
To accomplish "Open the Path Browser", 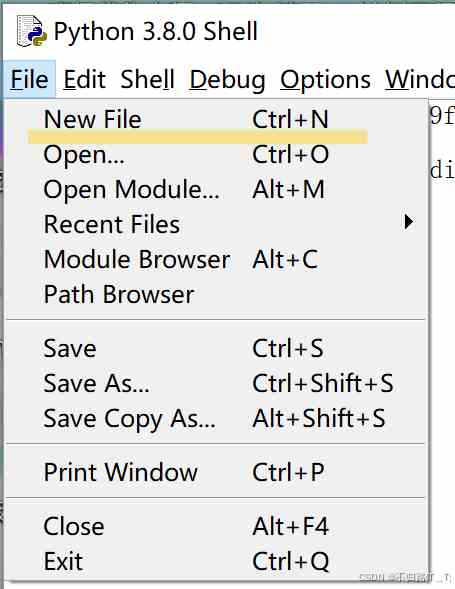I will click(216, 294).
